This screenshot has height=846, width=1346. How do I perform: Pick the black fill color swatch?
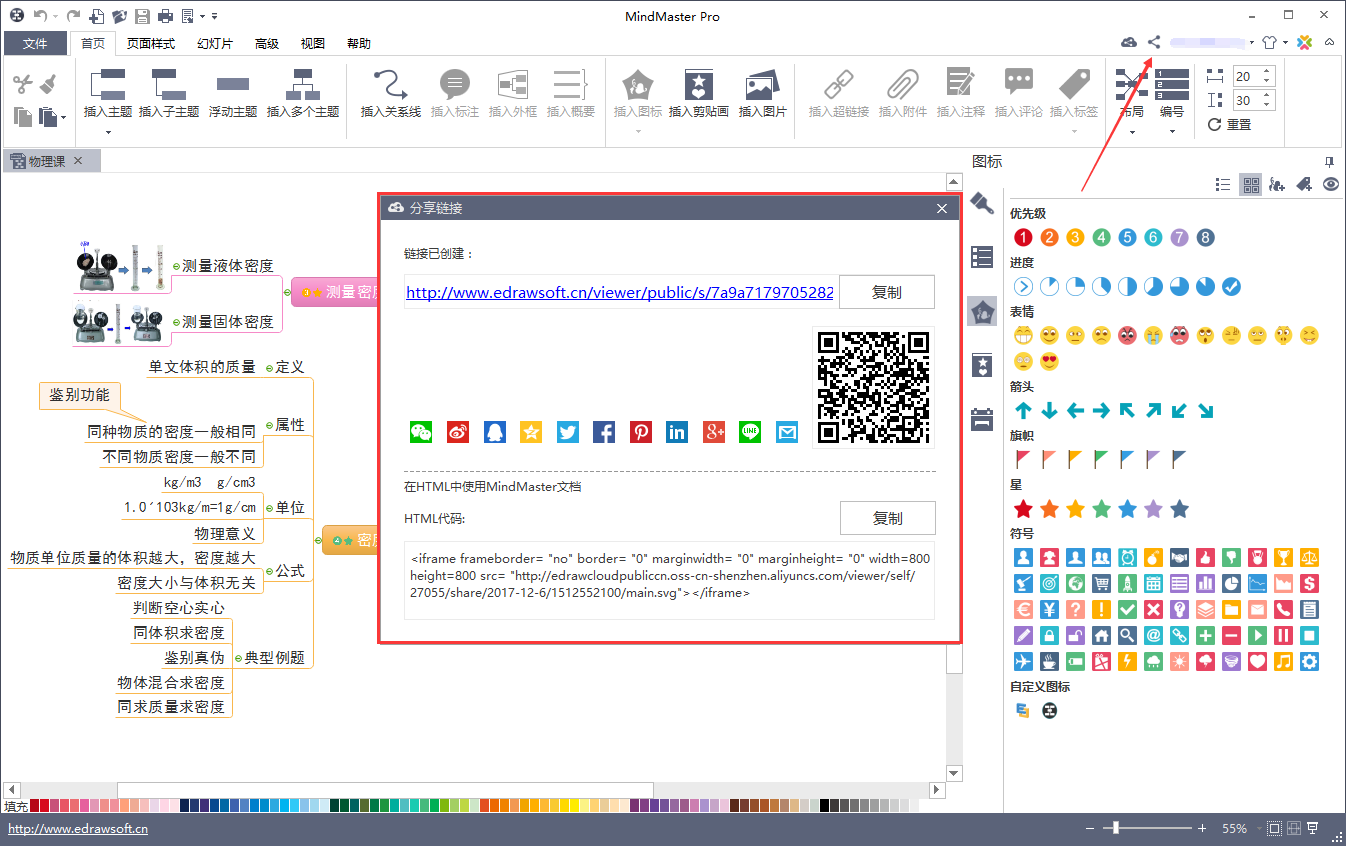click(825, 805)
